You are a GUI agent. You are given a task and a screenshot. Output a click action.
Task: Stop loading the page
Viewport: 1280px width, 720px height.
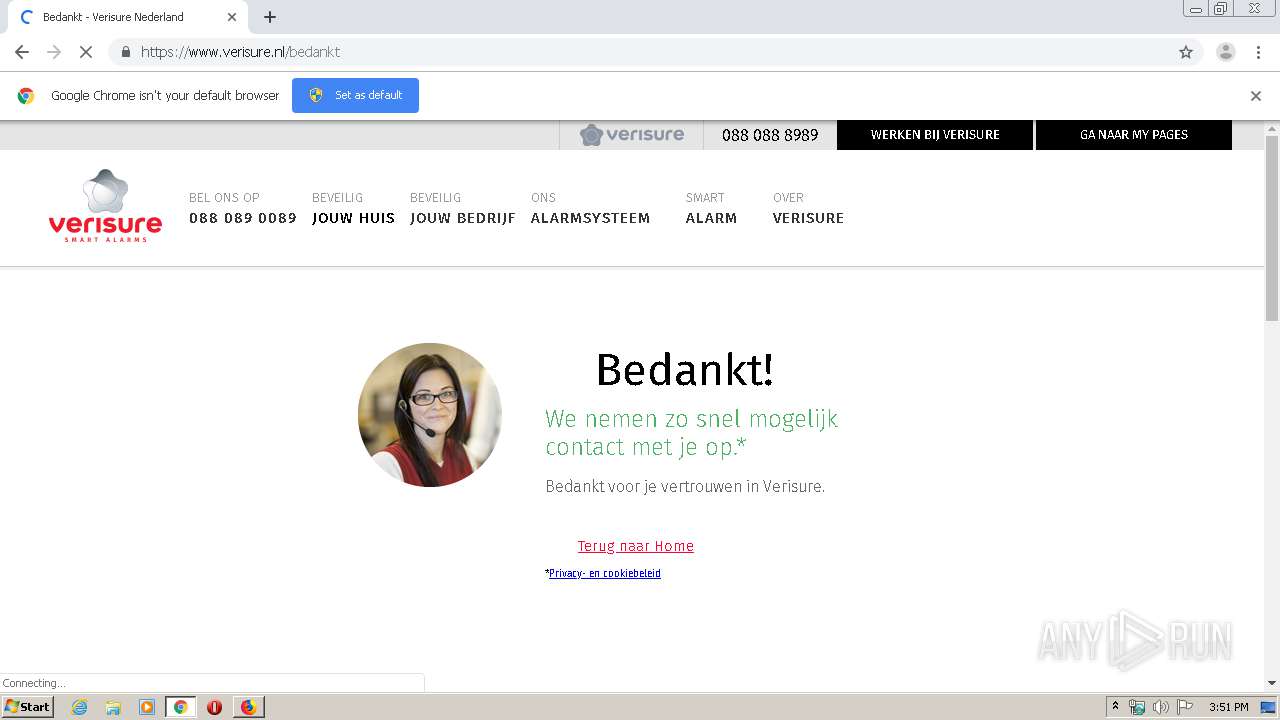tap(86, 52)
